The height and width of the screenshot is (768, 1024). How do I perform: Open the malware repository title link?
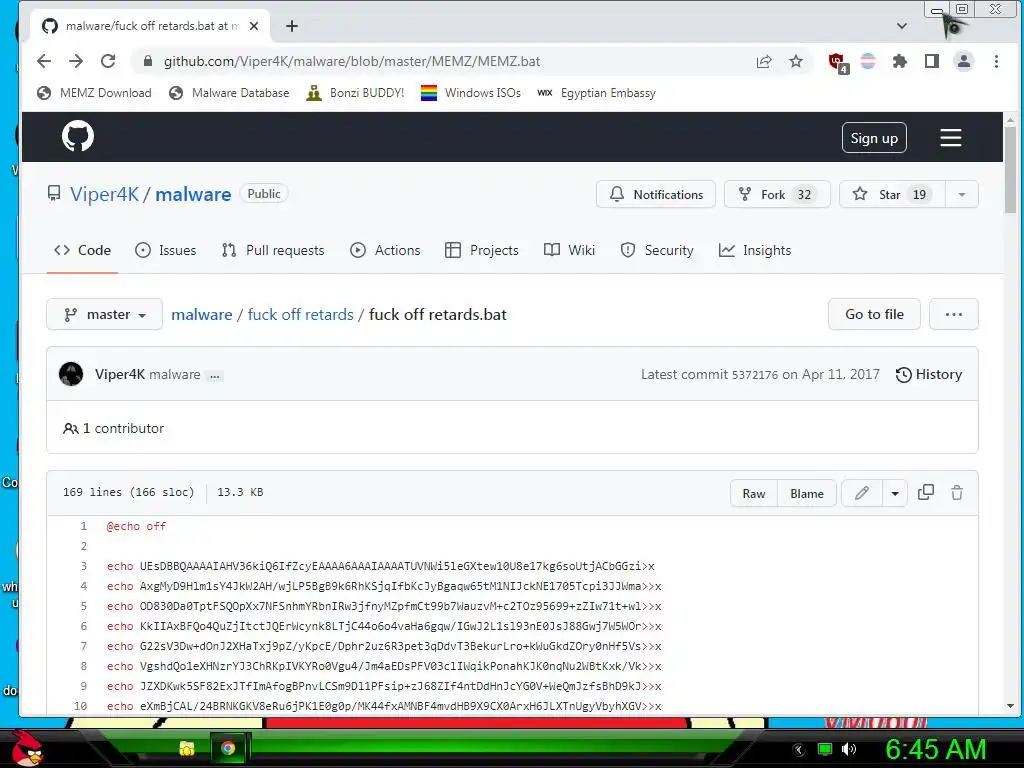[193, 195]
